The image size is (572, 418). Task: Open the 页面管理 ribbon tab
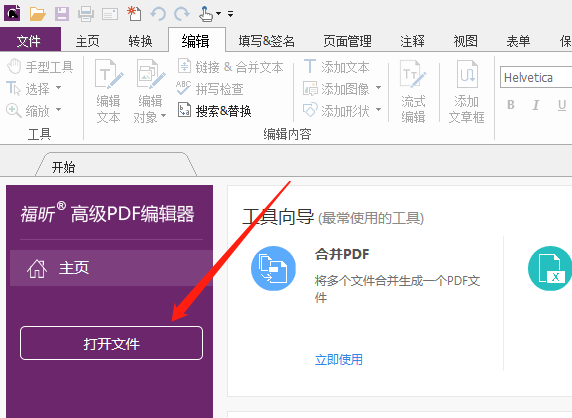click(x=347, y=41)
